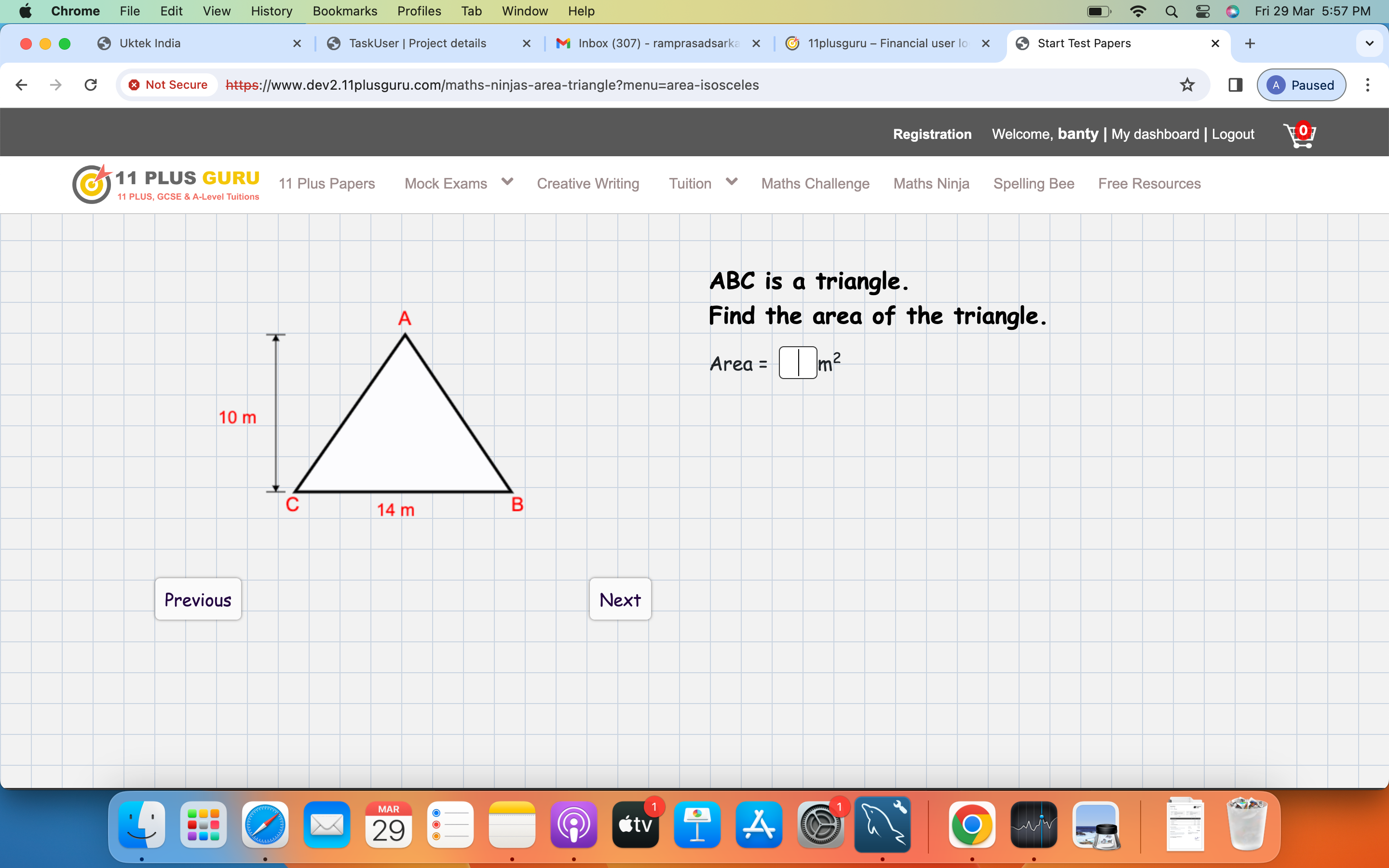
Task: Bookmark page with star icon
Action: tap(1187, 85)
